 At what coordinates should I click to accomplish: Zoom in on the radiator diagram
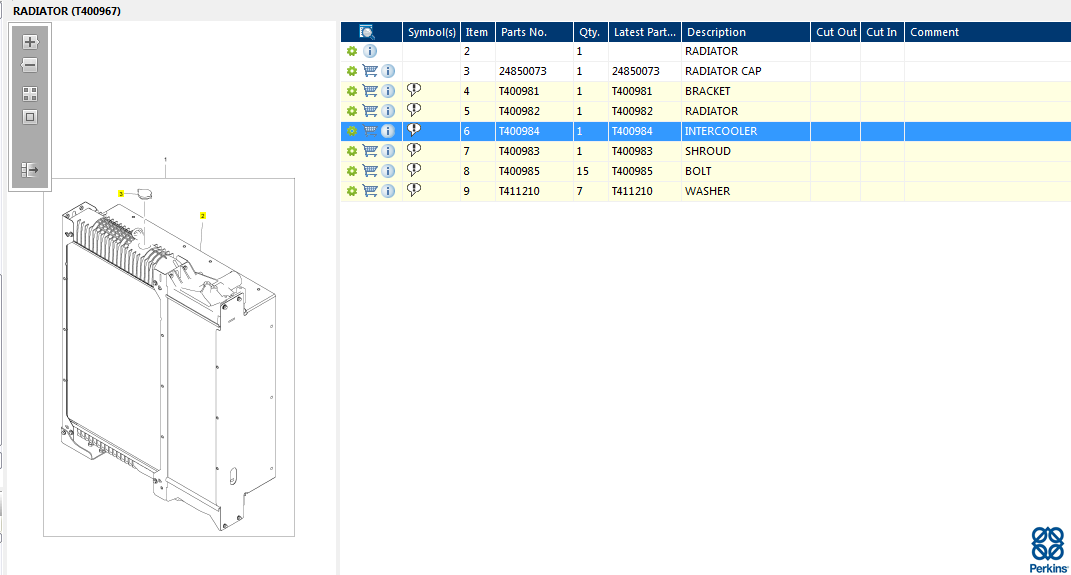pyautogui.click(x=30, y=42)
